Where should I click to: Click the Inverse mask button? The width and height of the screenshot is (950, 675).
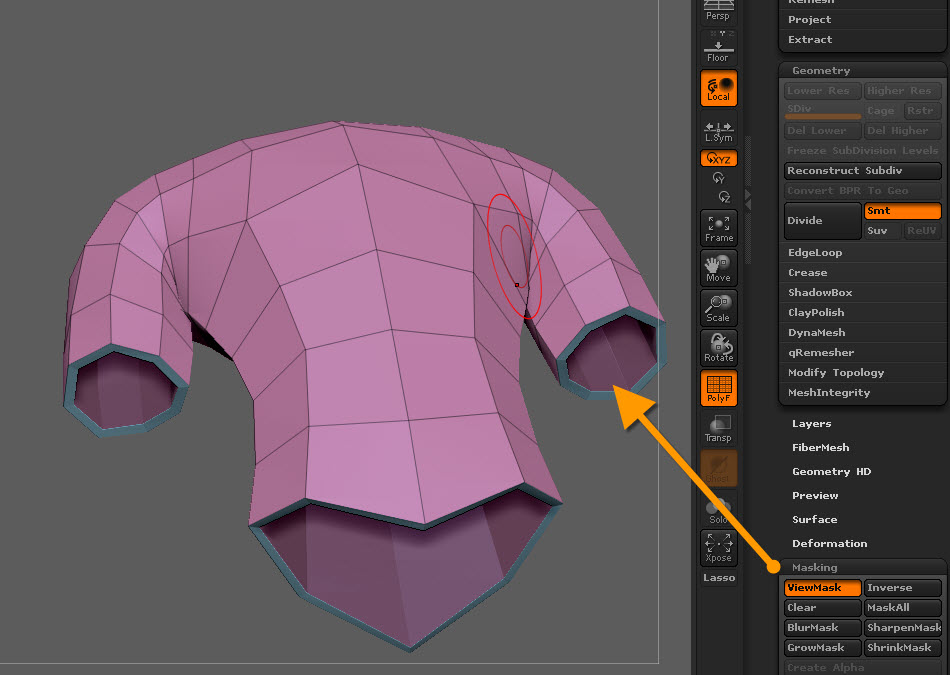(x=902, y=588)
